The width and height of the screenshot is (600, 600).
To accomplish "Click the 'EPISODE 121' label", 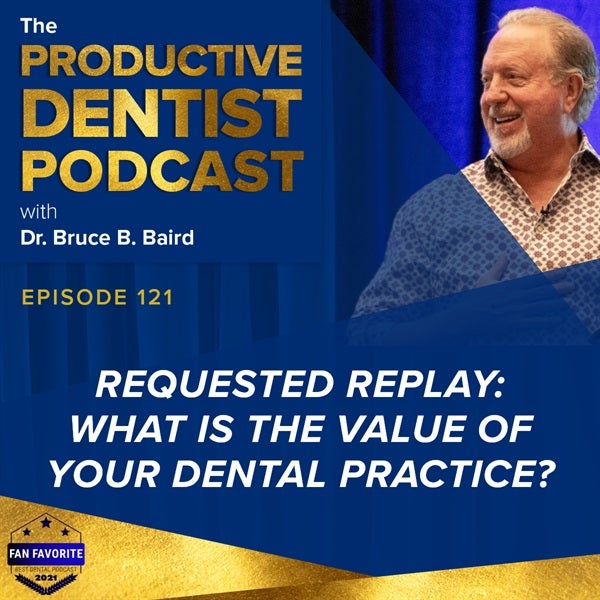I will click(97, 297).
